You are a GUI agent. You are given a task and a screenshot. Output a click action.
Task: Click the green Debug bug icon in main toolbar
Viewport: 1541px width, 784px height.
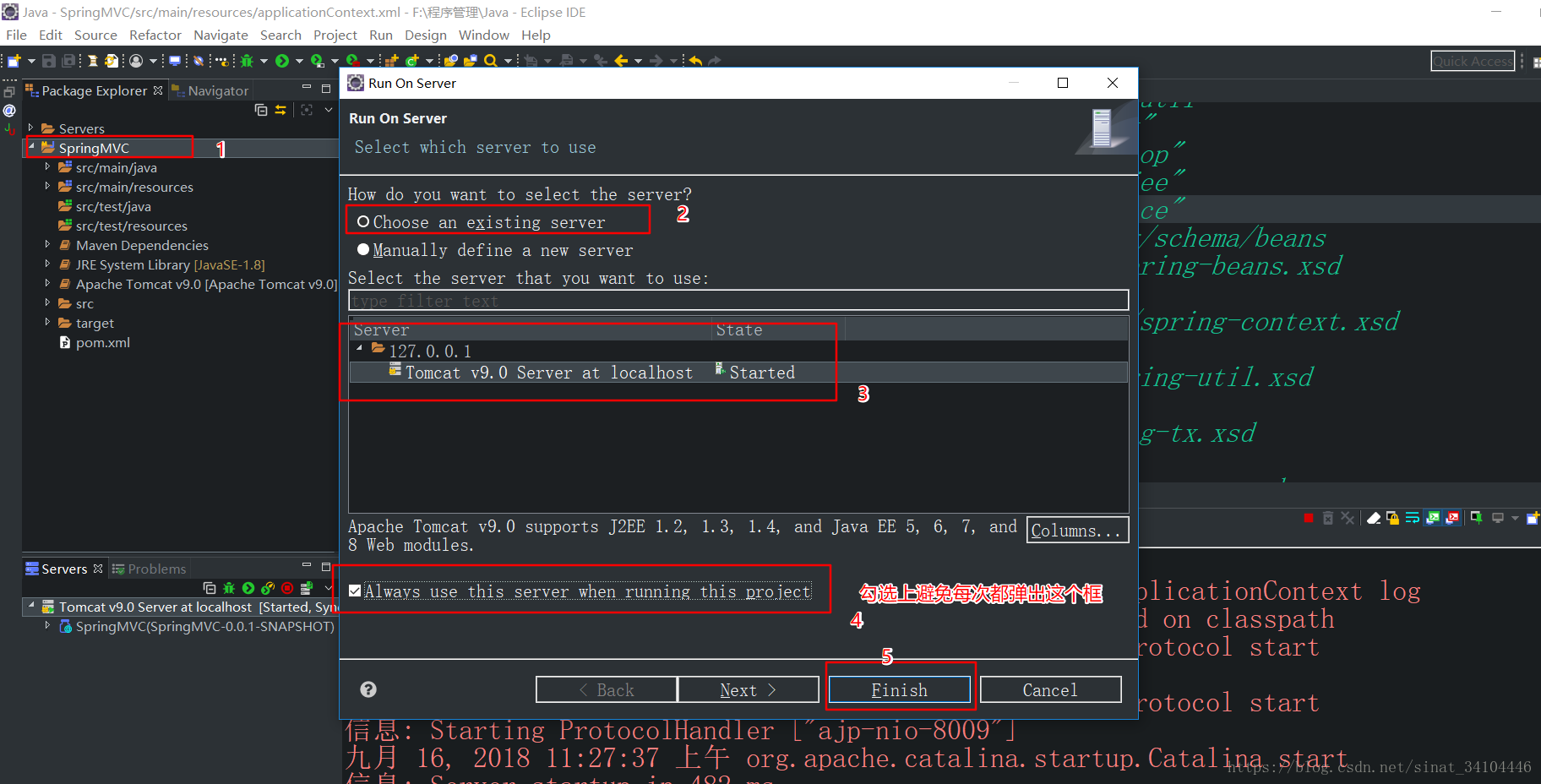coord(247,61)
